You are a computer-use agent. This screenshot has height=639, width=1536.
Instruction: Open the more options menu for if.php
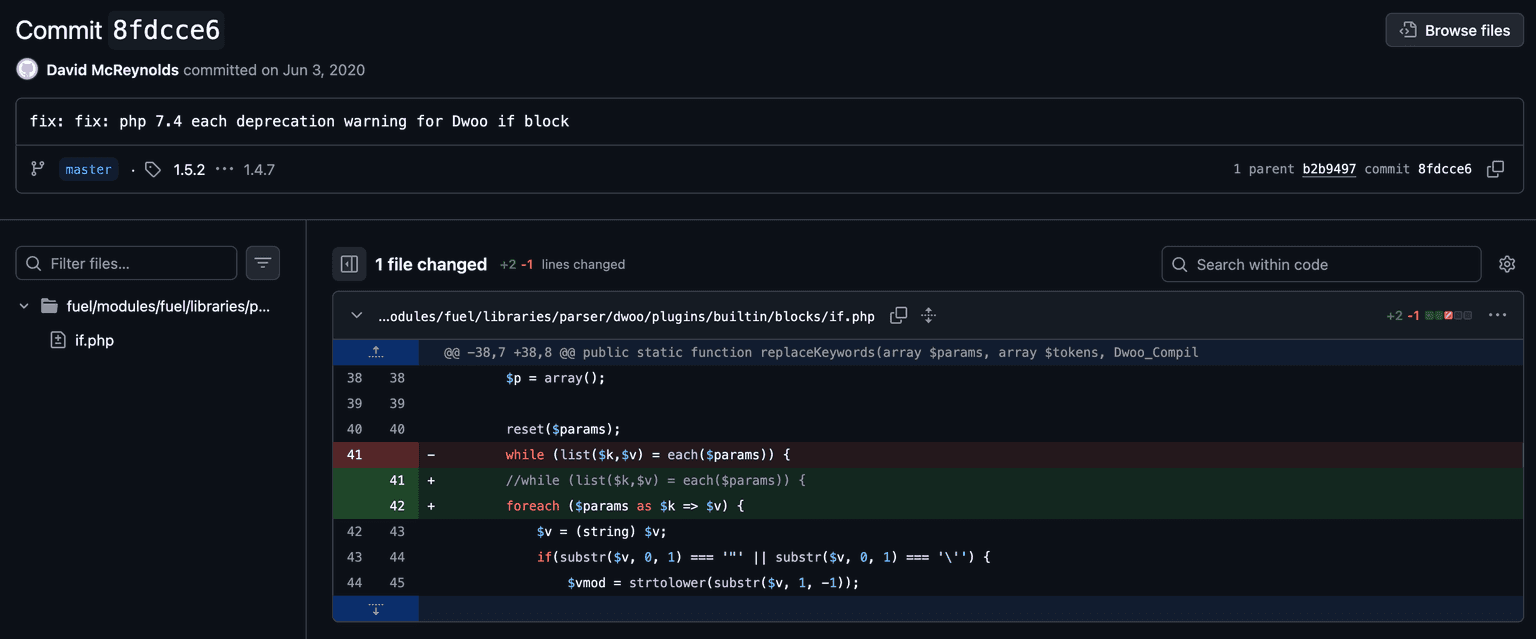[1497, 316]
